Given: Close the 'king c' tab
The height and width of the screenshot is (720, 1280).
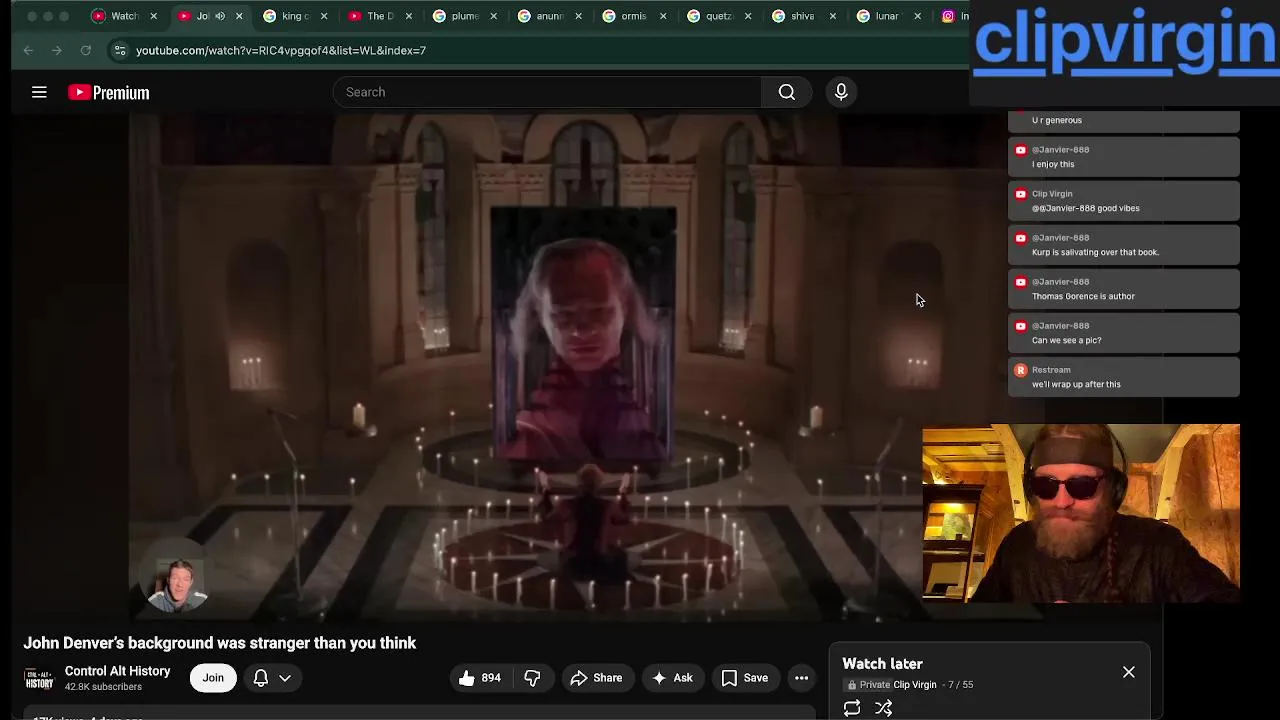Looking at the screenshot, I should tap(323, 16).
